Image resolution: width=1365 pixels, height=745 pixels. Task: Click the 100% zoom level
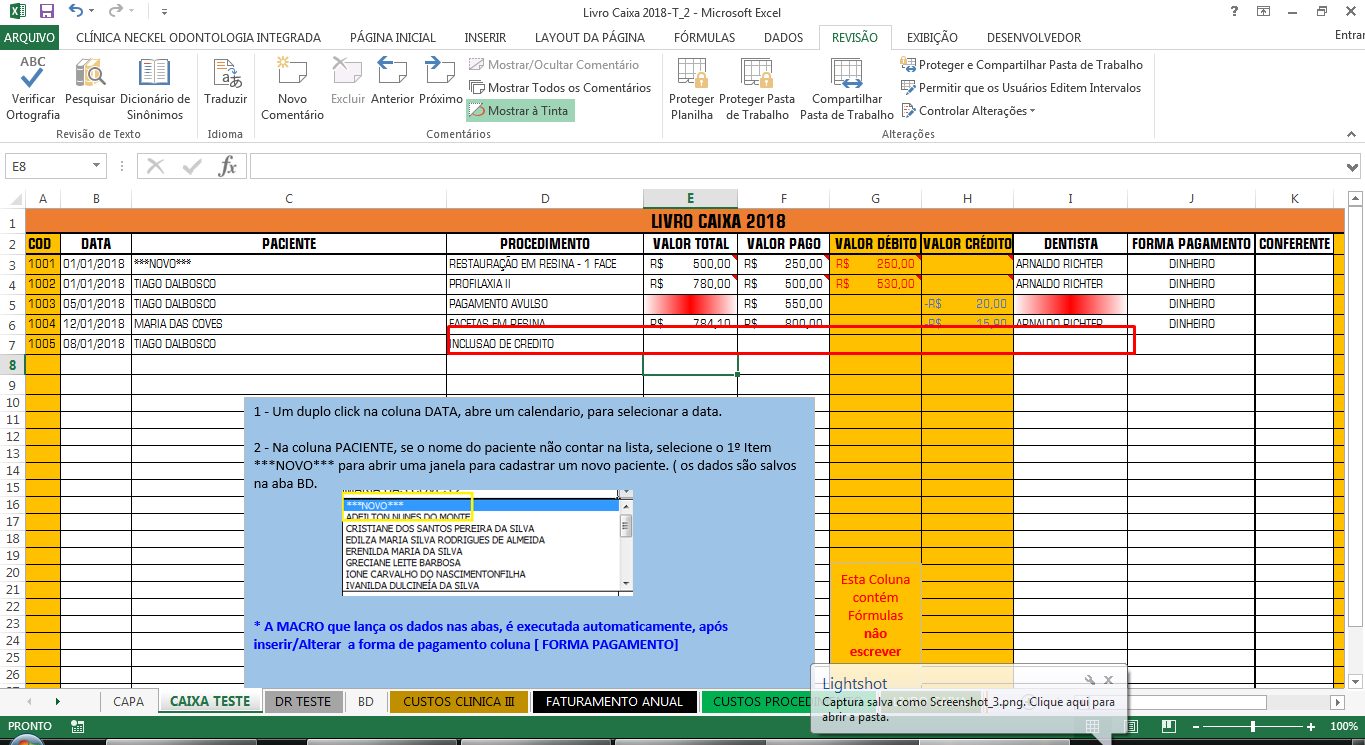pos(1344,727)
